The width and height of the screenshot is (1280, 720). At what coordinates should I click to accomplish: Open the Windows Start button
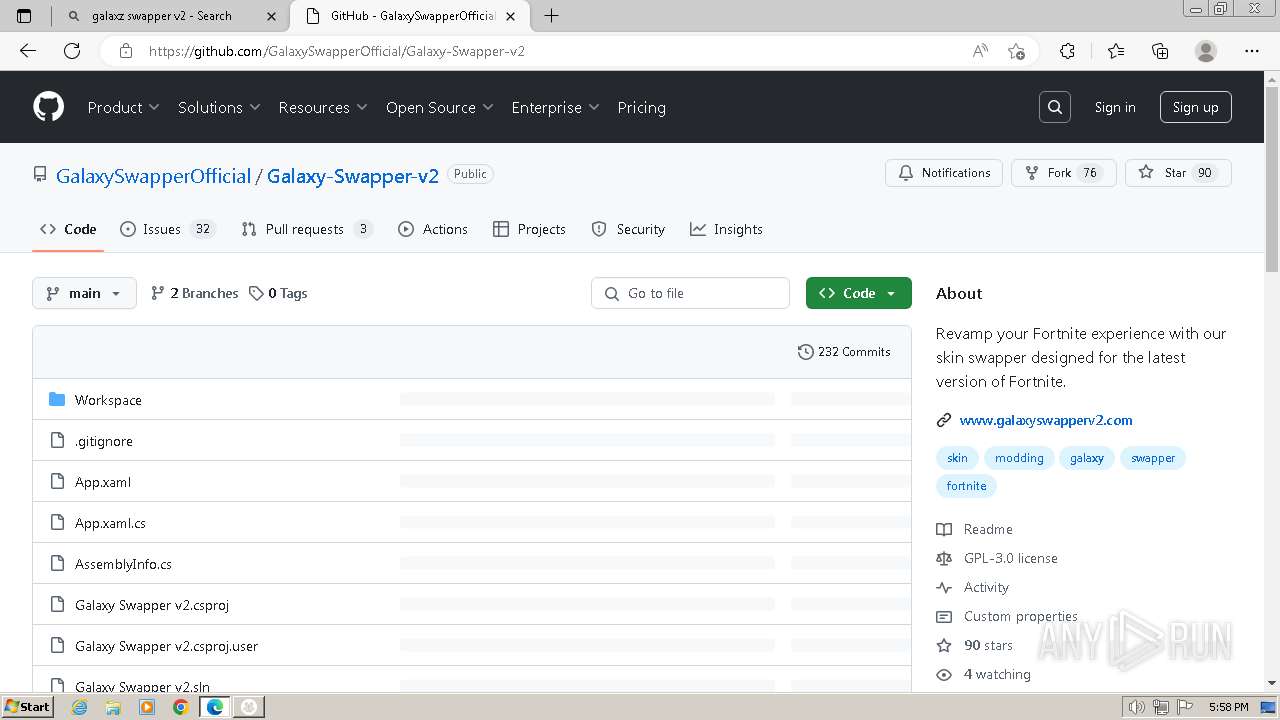28,707
